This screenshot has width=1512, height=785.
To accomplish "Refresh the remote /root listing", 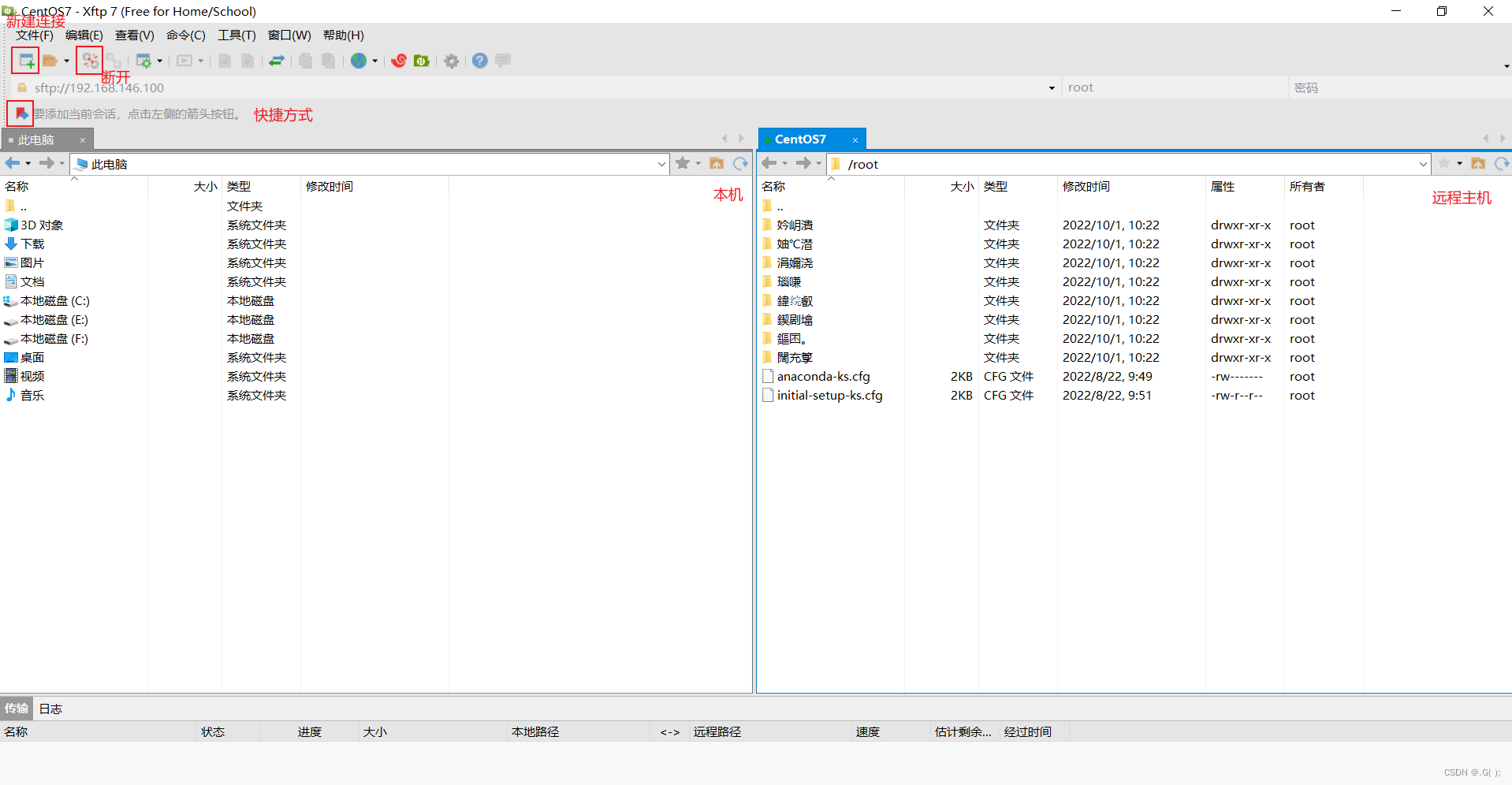I will 1502,163.
